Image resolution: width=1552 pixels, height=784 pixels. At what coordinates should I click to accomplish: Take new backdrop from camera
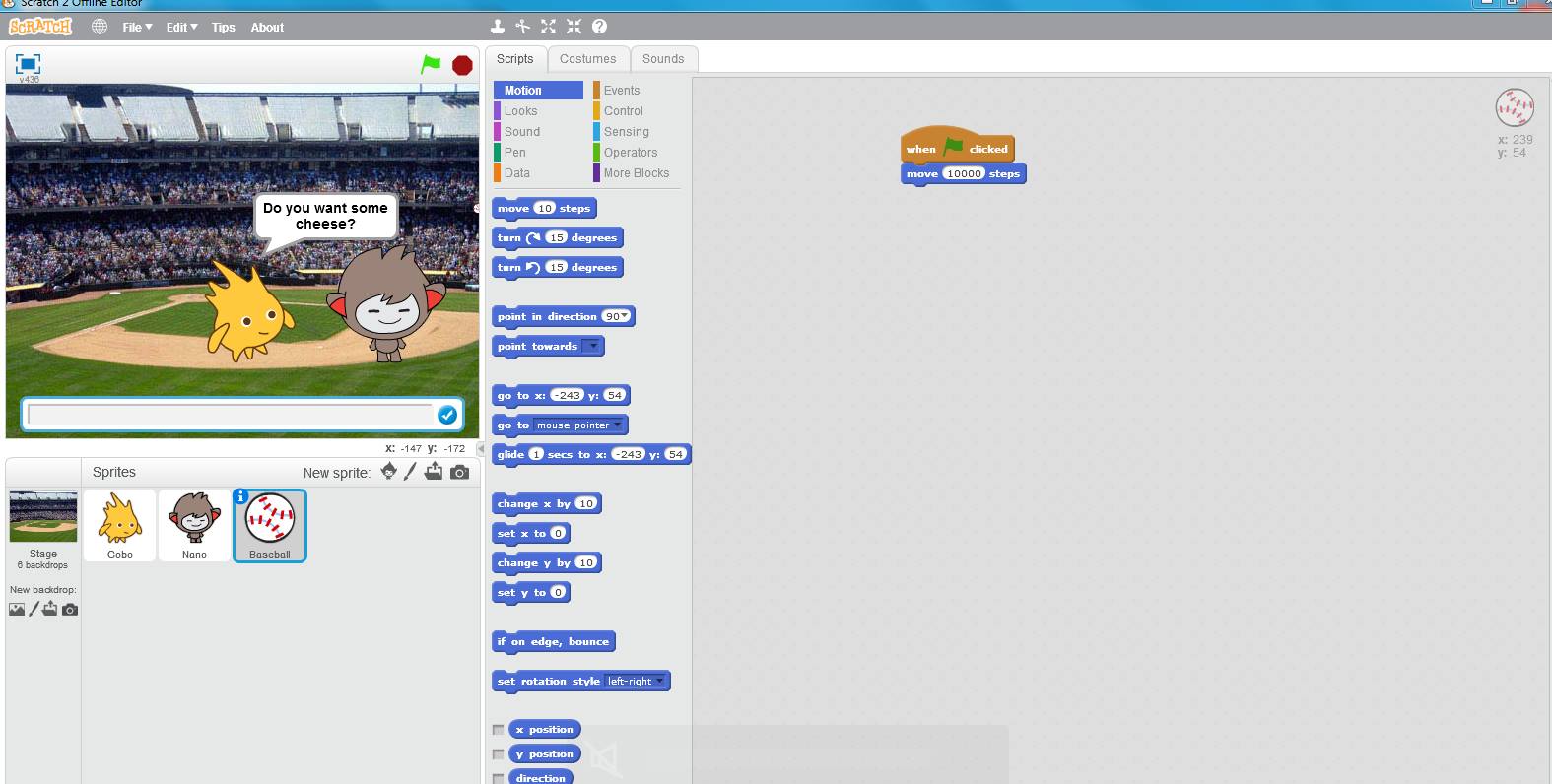[x=69, y=609]
